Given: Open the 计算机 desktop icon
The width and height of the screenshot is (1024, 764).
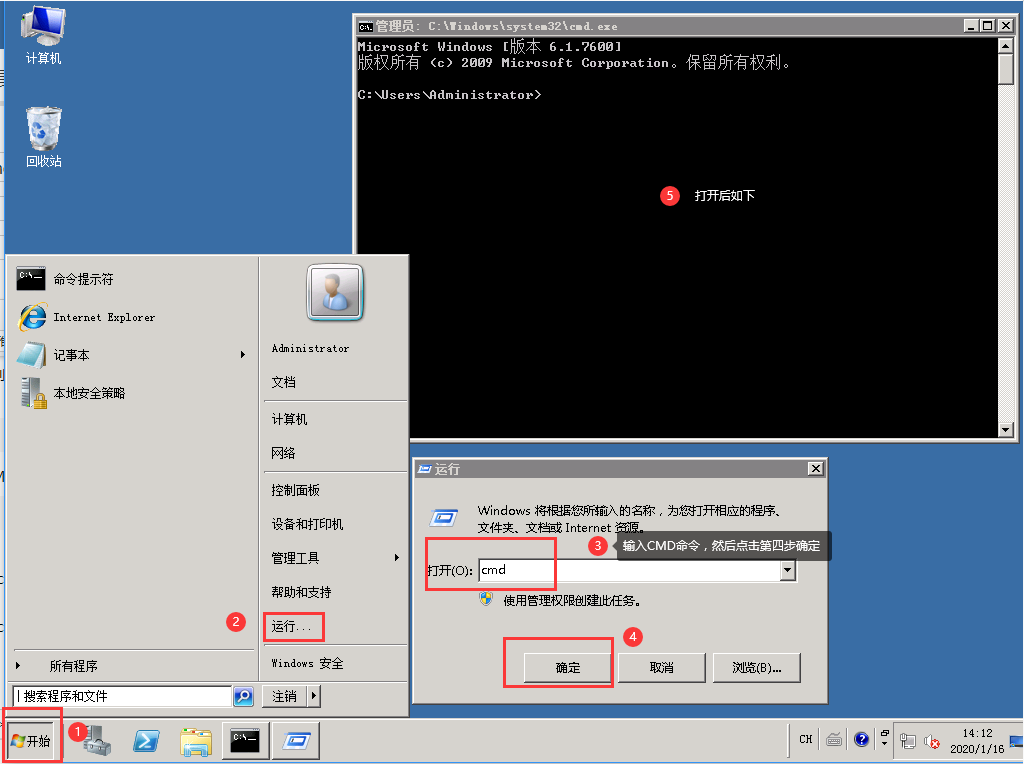Looking at the screenshot, I should click(44, 35).
